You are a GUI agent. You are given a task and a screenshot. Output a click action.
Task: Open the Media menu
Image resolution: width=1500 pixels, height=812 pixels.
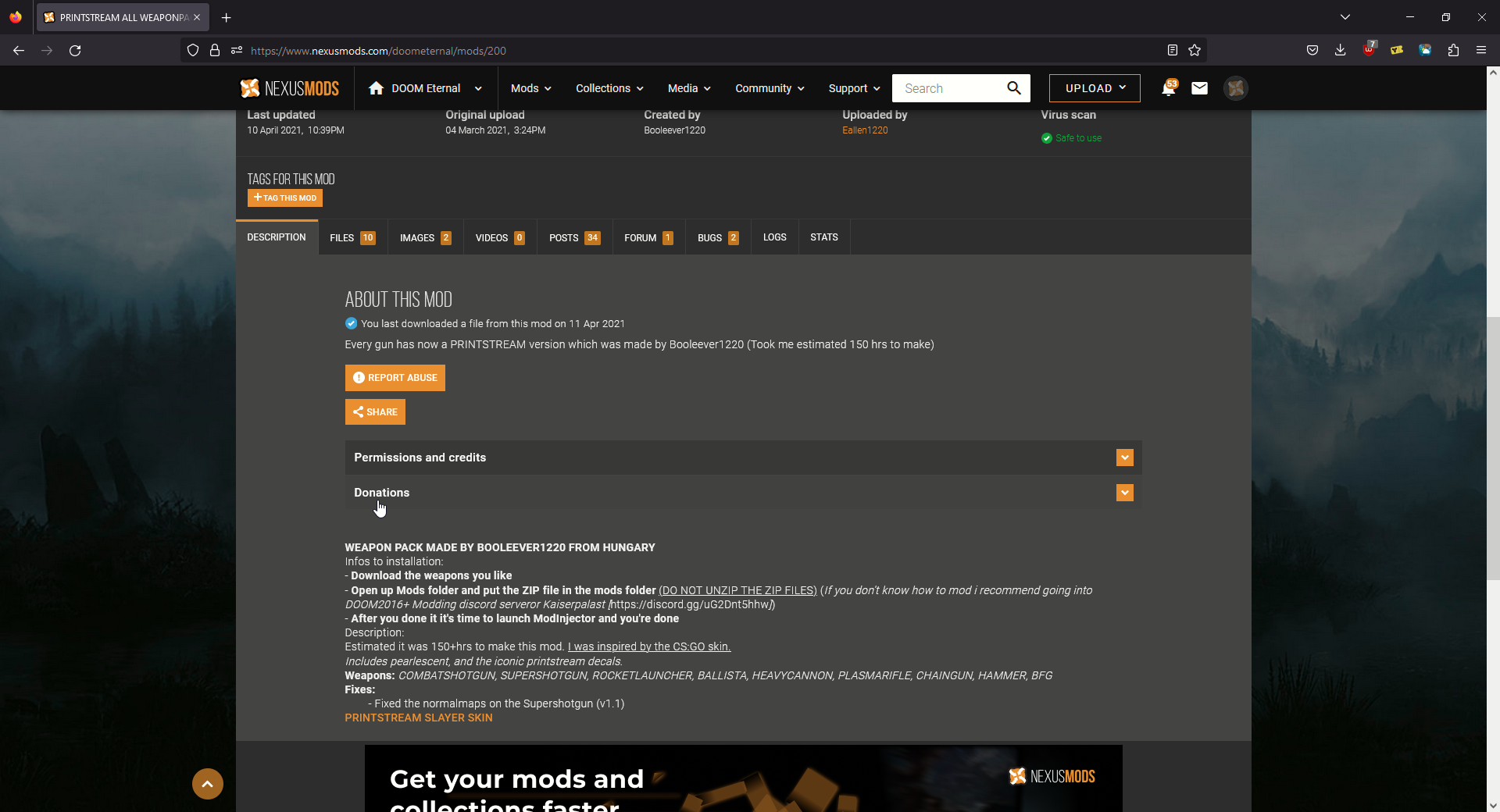pyautogui.click(x=689, y=88)
